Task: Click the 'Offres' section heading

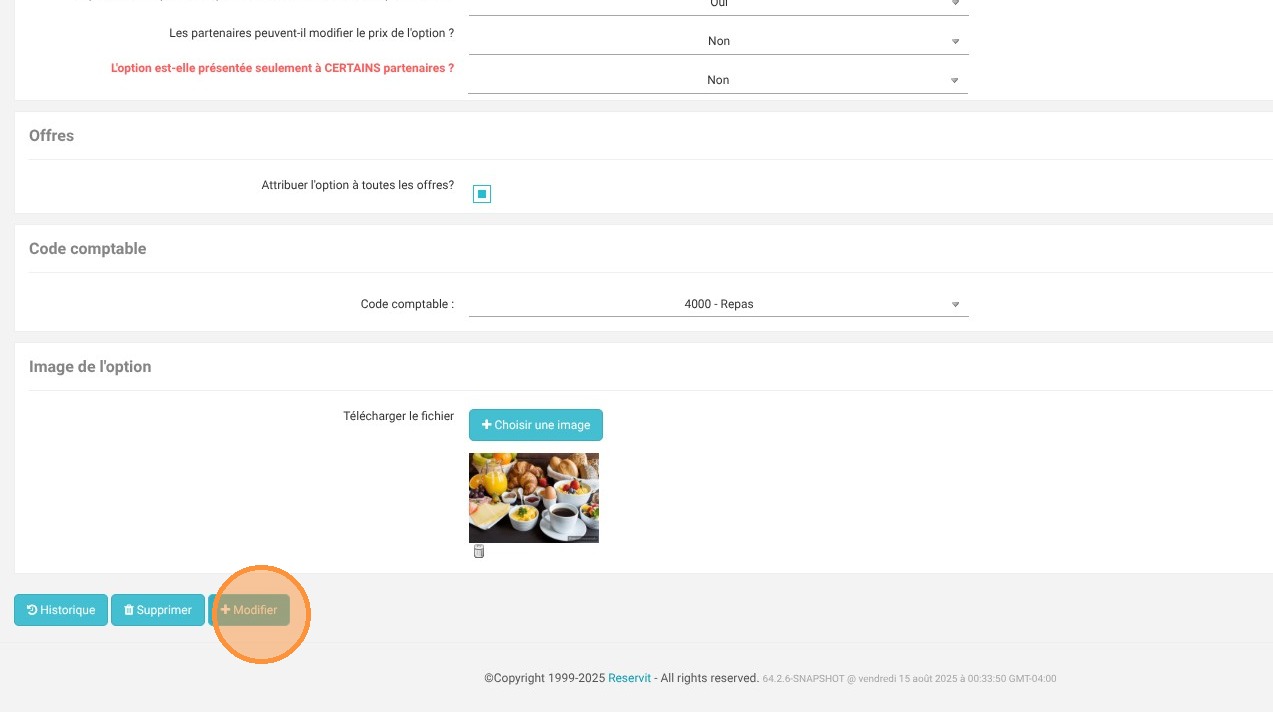Action: 52,136
